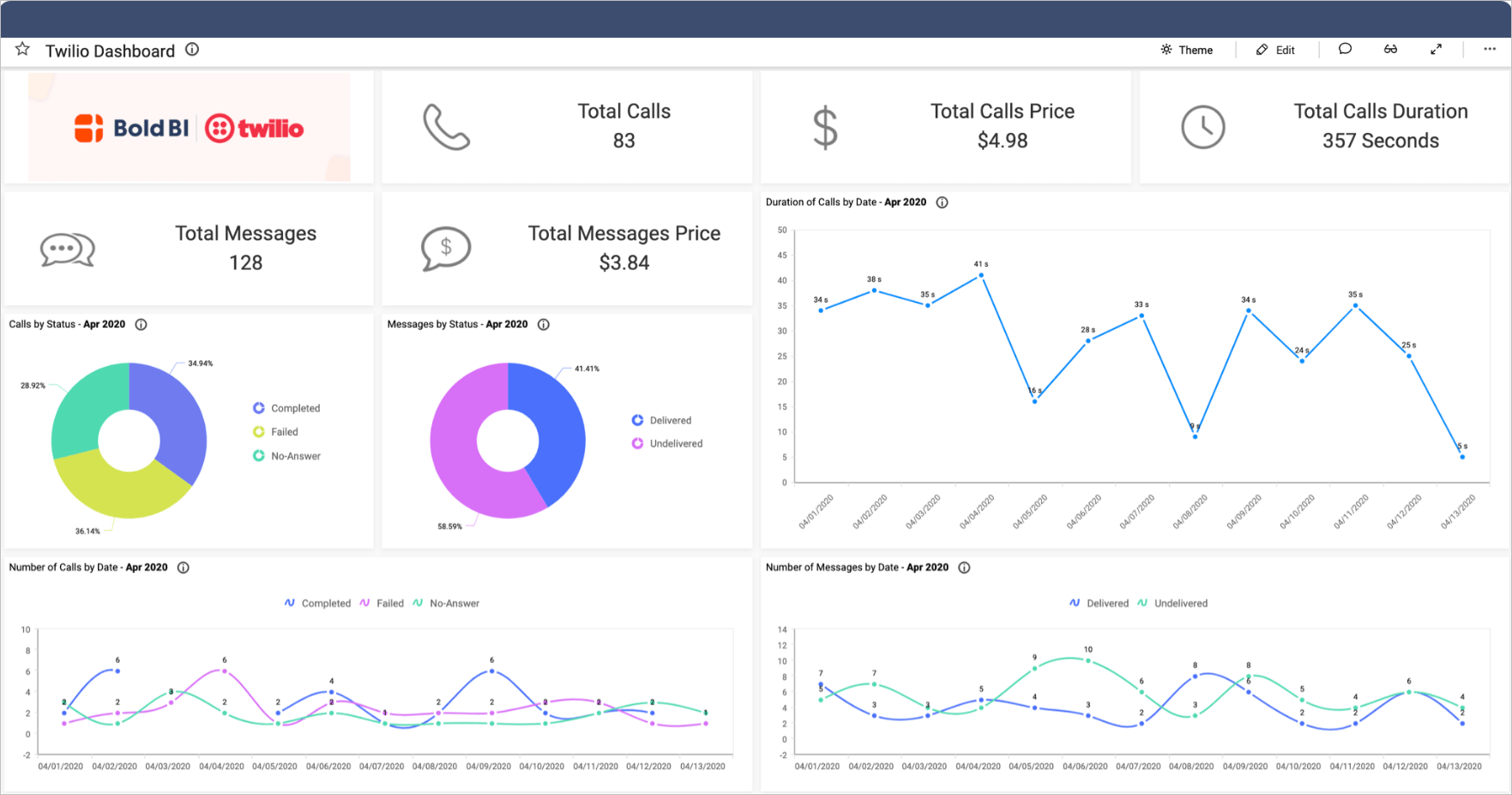Open info icon for Number of Messages by Date

click(x=964, y=568)
